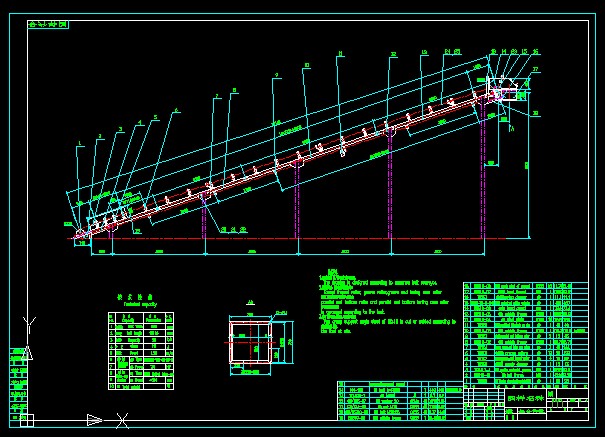Select the Technical capacity table
605x437 pixels.
140,352
